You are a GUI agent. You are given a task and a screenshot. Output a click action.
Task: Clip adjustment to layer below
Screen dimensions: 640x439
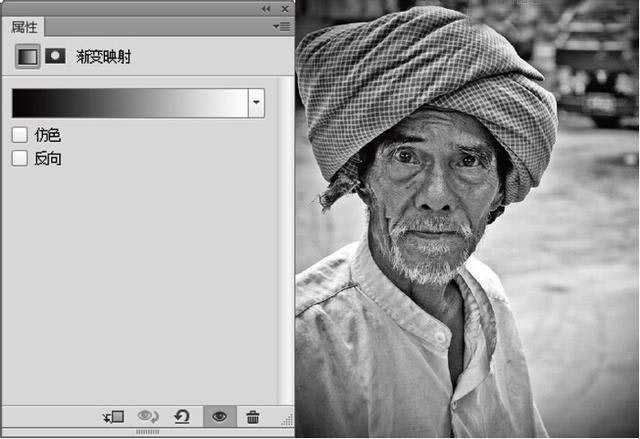[113, 416]
